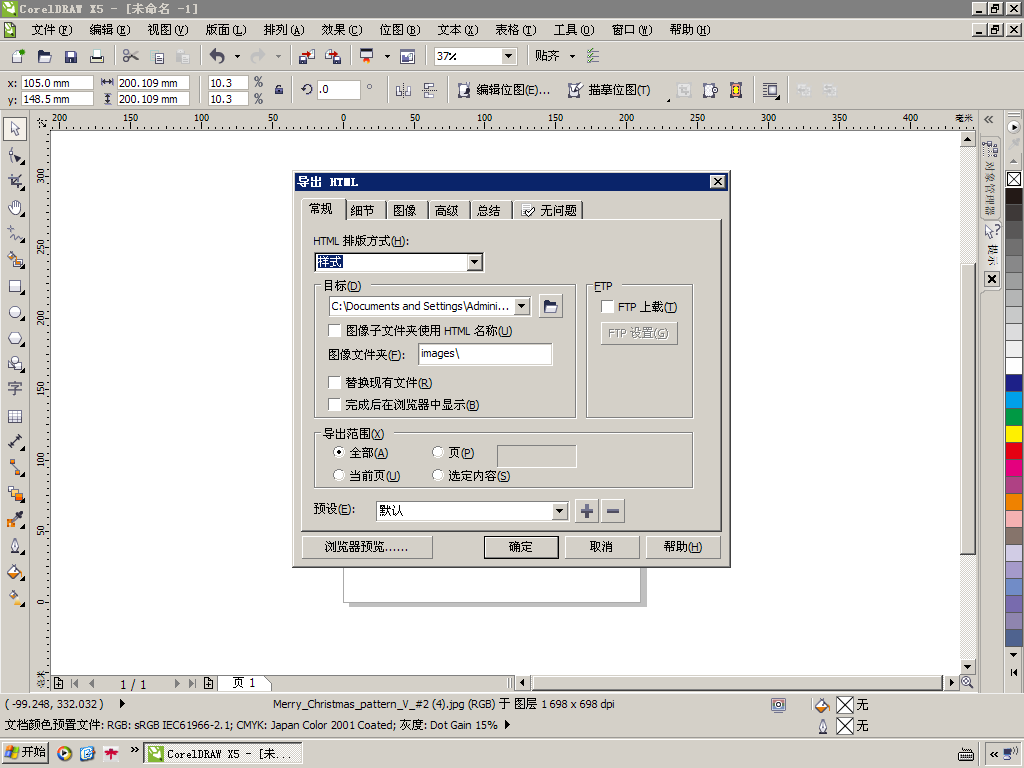This screenshot has height=768, width=1024.
Task: Click the Export toolbar icon
Action: click(333, 56)
